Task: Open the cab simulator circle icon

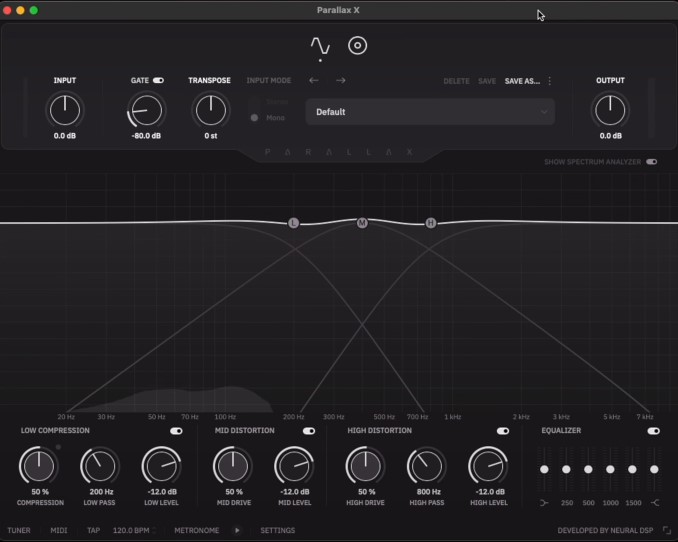Action: coord(358,45)
